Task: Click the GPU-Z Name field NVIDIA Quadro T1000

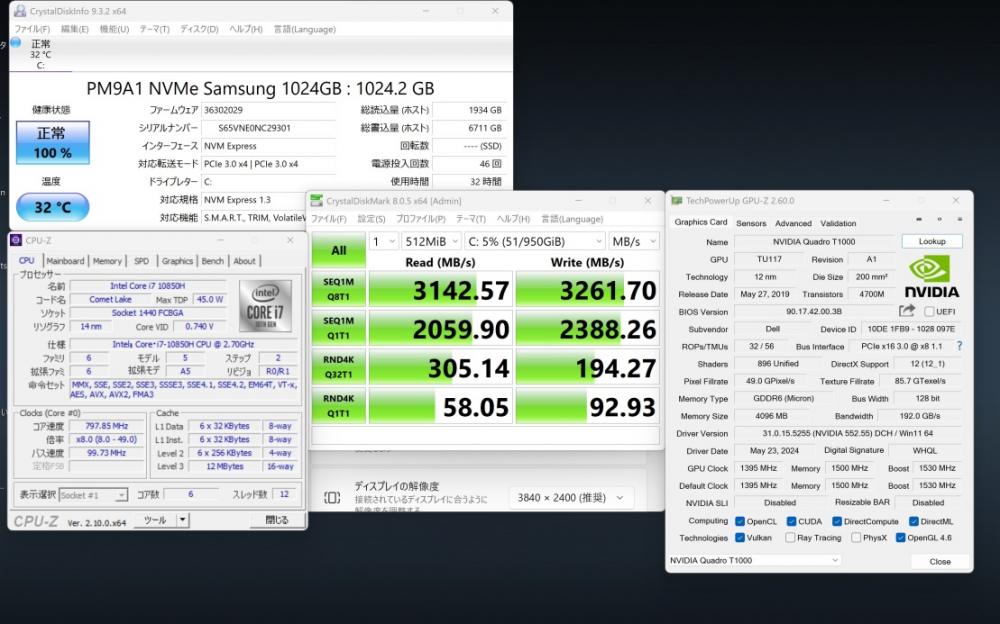Action: tap(814, 242)
